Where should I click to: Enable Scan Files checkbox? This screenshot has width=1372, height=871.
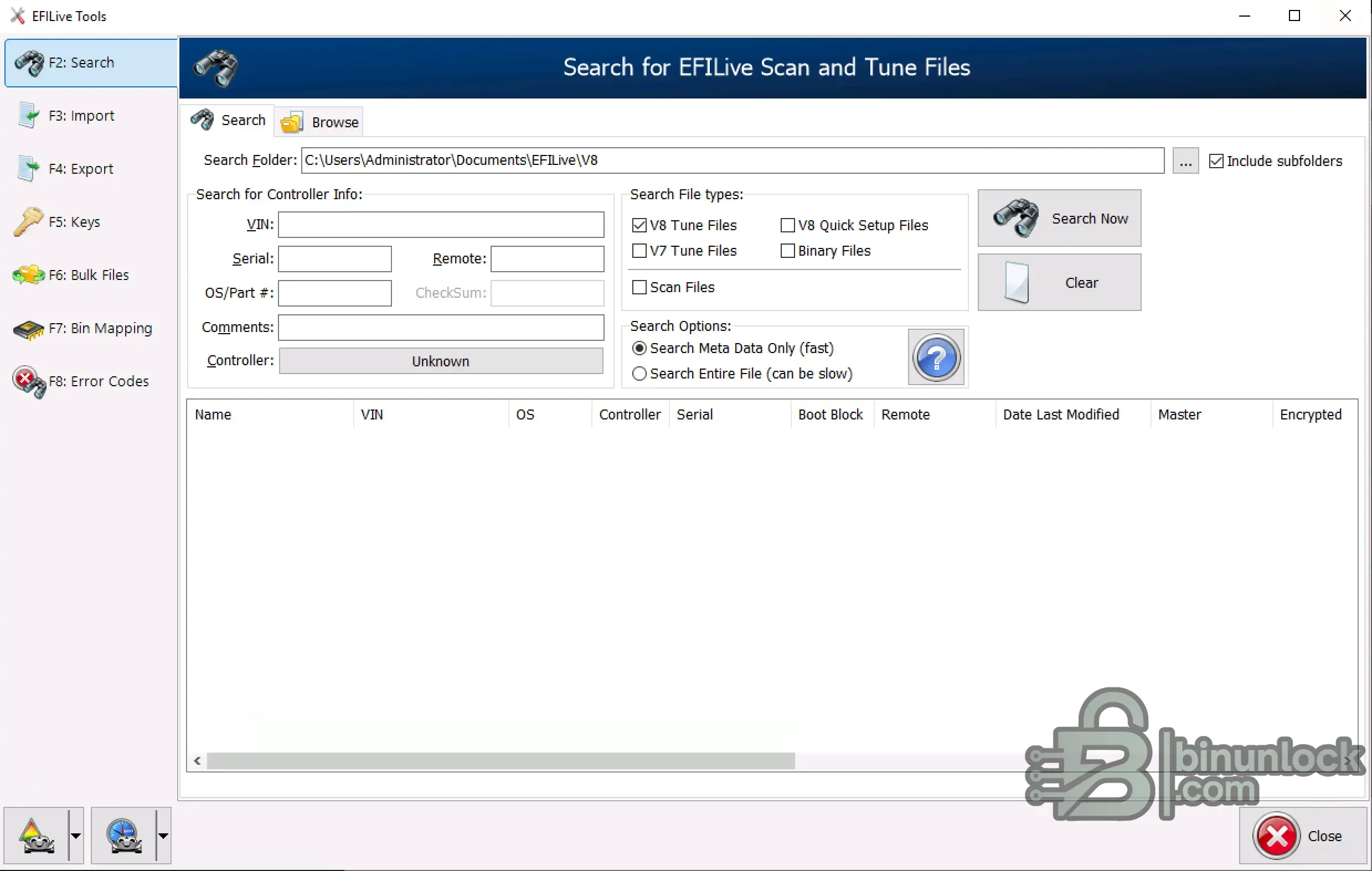point(673,287)
